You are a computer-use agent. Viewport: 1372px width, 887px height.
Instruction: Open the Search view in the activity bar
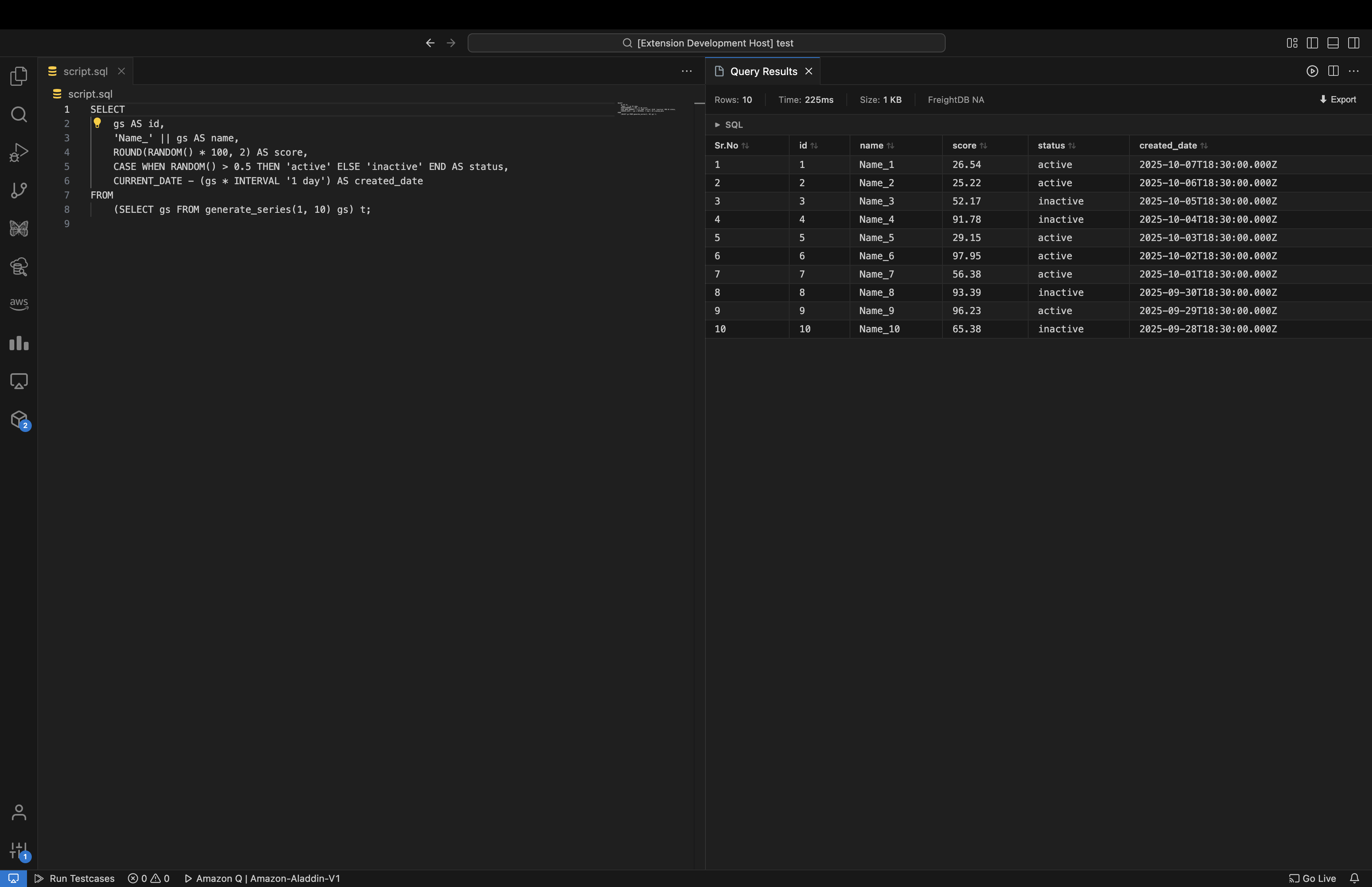(x=18, y=114)
